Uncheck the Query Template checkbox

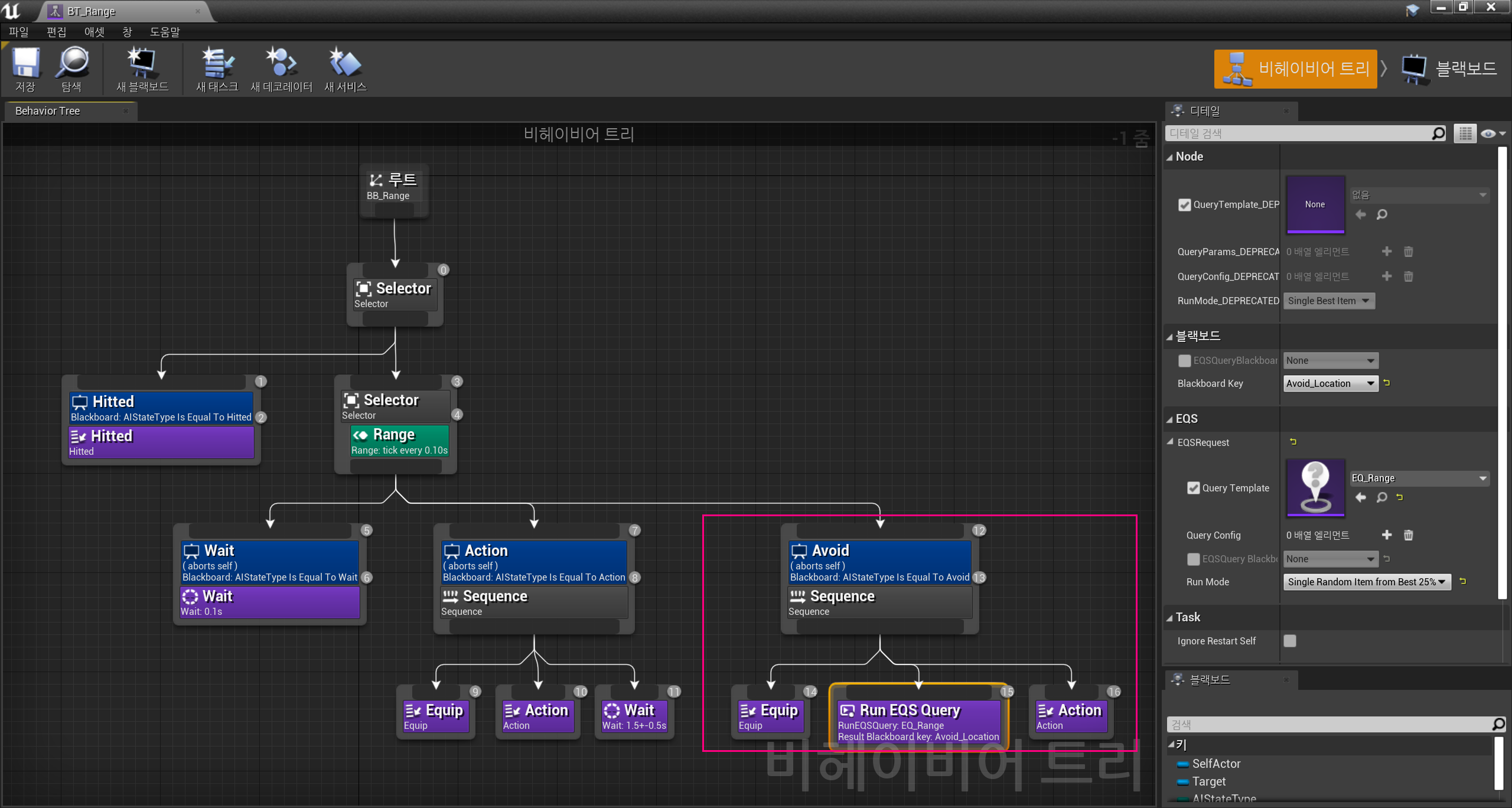1193,488
